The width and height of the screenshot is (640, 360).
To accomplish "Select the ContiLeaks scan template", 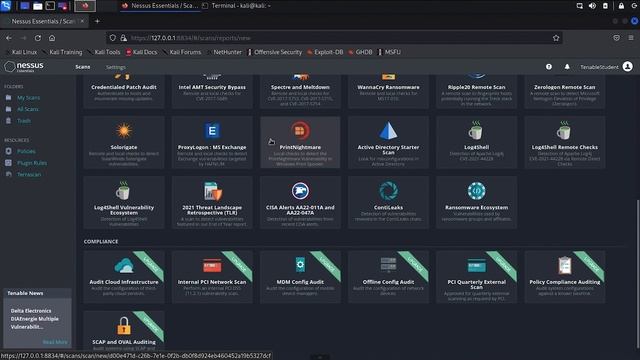I will pos(388,202).
